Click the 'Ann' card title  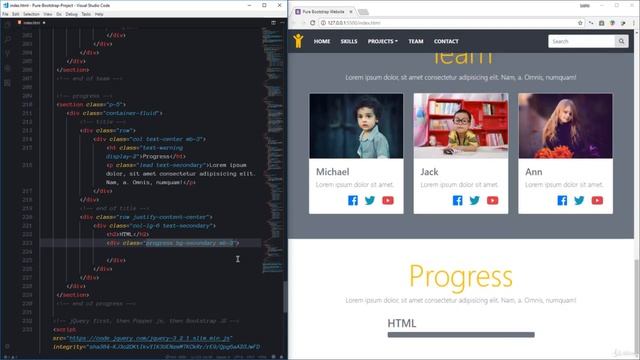pos(534,172)
